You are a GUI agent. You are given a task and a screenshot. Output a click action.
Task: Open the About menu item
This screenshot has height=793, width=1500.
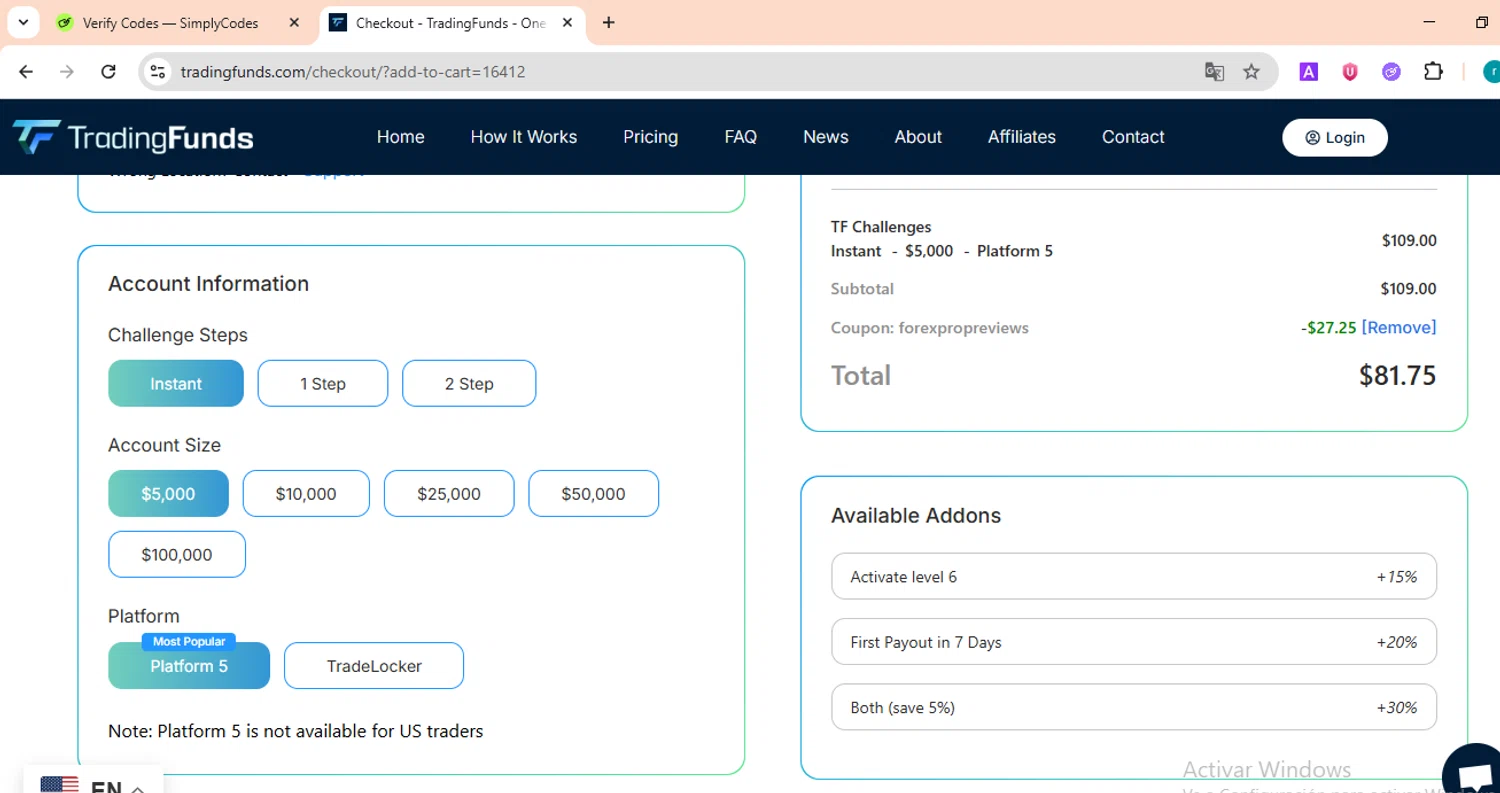click(x=918, y=137)
